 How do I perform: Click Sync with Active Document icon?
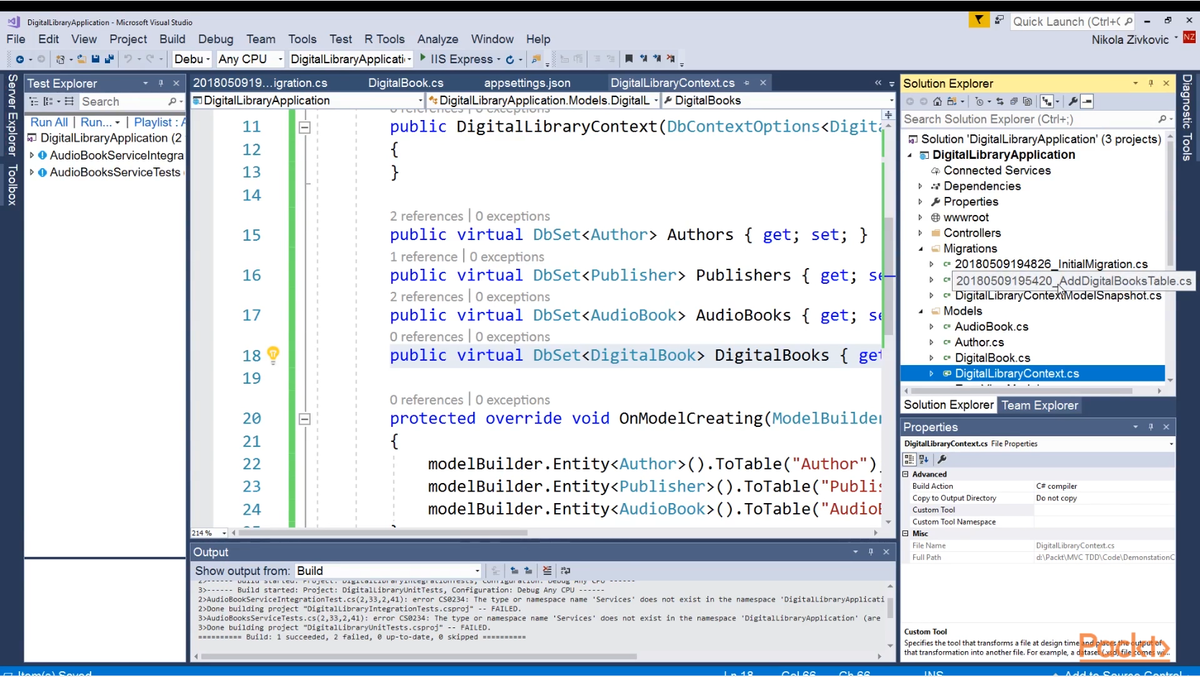[x=1000, y=101]
